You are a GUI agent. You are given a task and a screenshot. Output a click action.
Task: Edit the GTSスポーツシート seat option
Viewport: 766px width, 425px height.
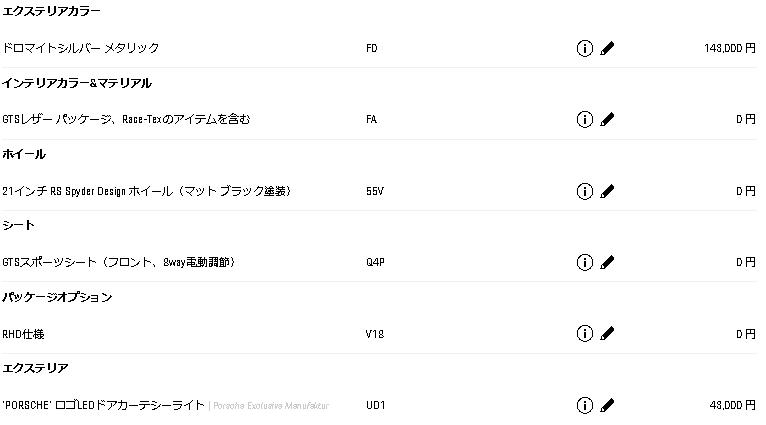[607, 262]
